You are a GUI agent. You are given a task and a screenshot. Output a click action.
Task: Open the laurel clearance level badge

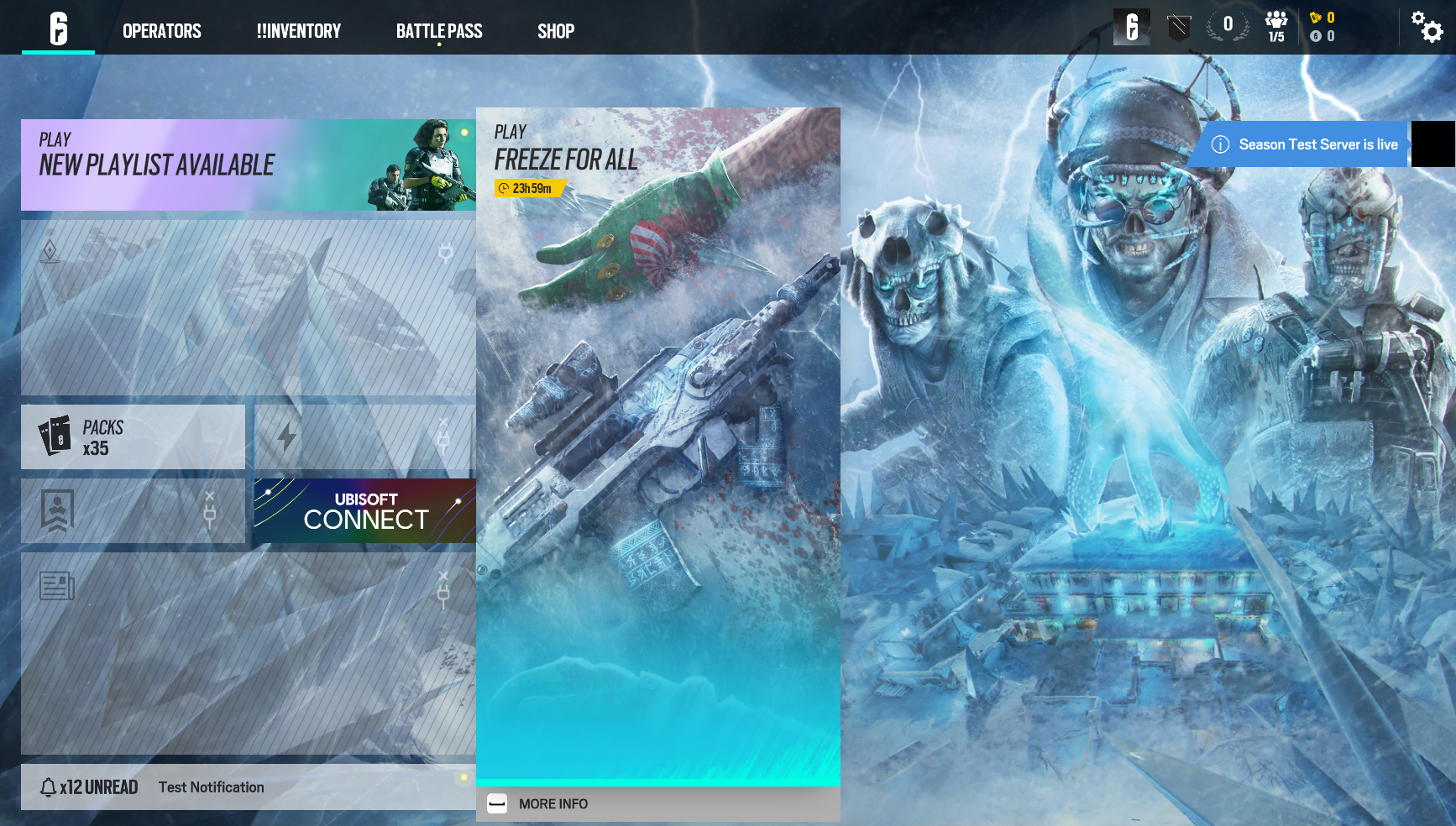[x=1228, y=26]
